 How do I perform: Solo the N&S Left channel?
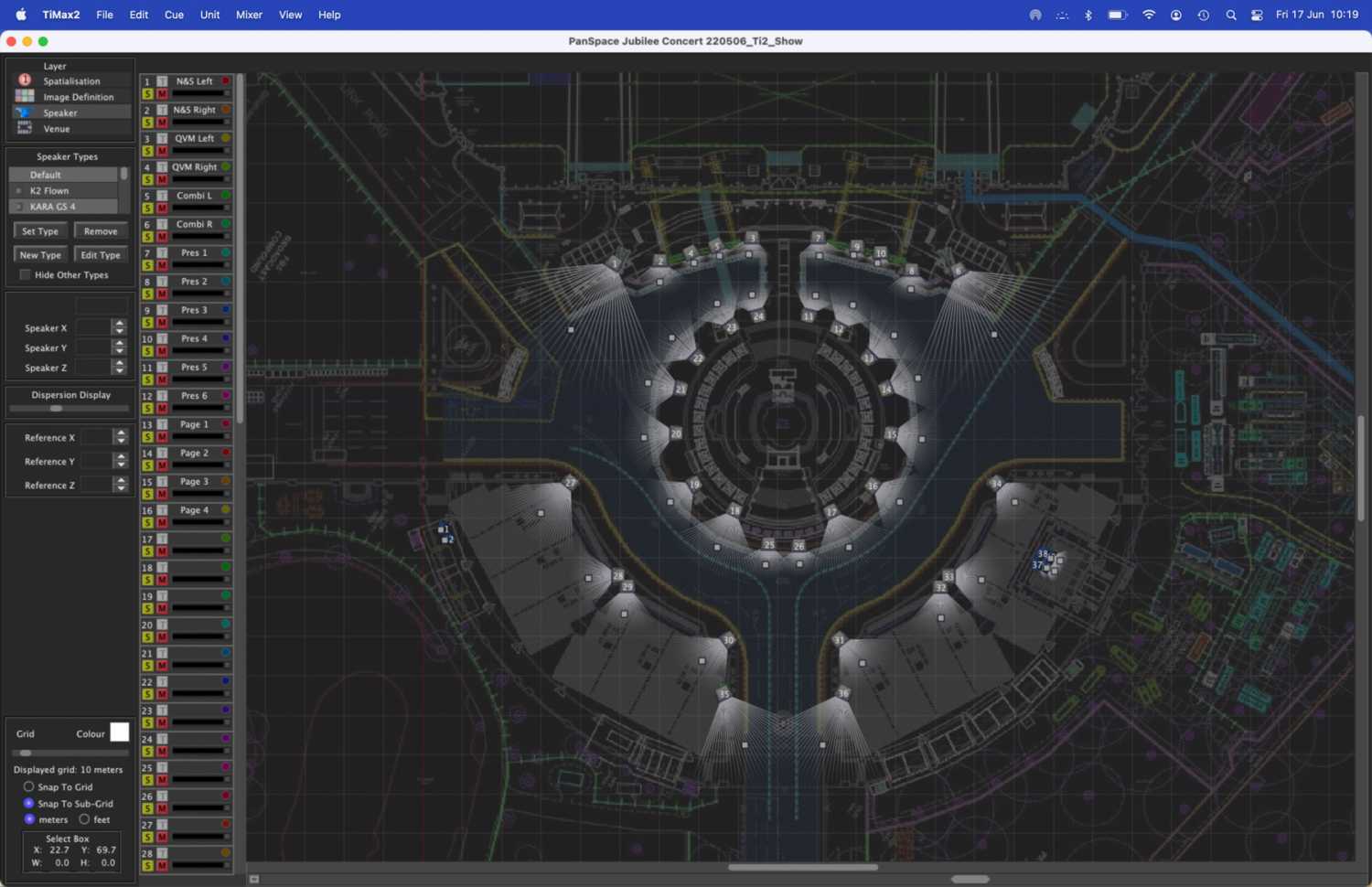148,94
